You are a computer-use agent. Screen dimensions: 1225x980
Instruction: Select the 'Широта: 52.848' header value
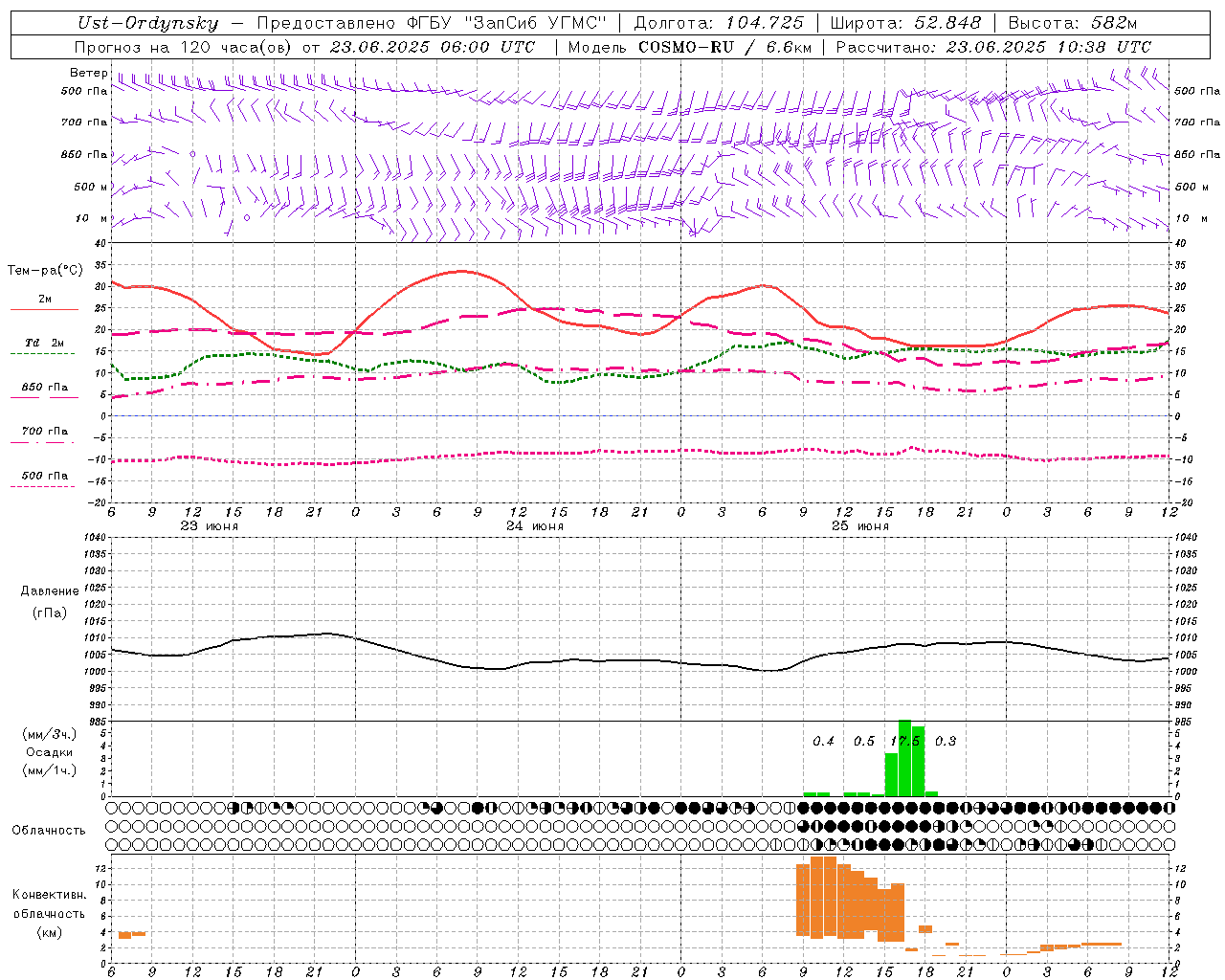(904, 24)
